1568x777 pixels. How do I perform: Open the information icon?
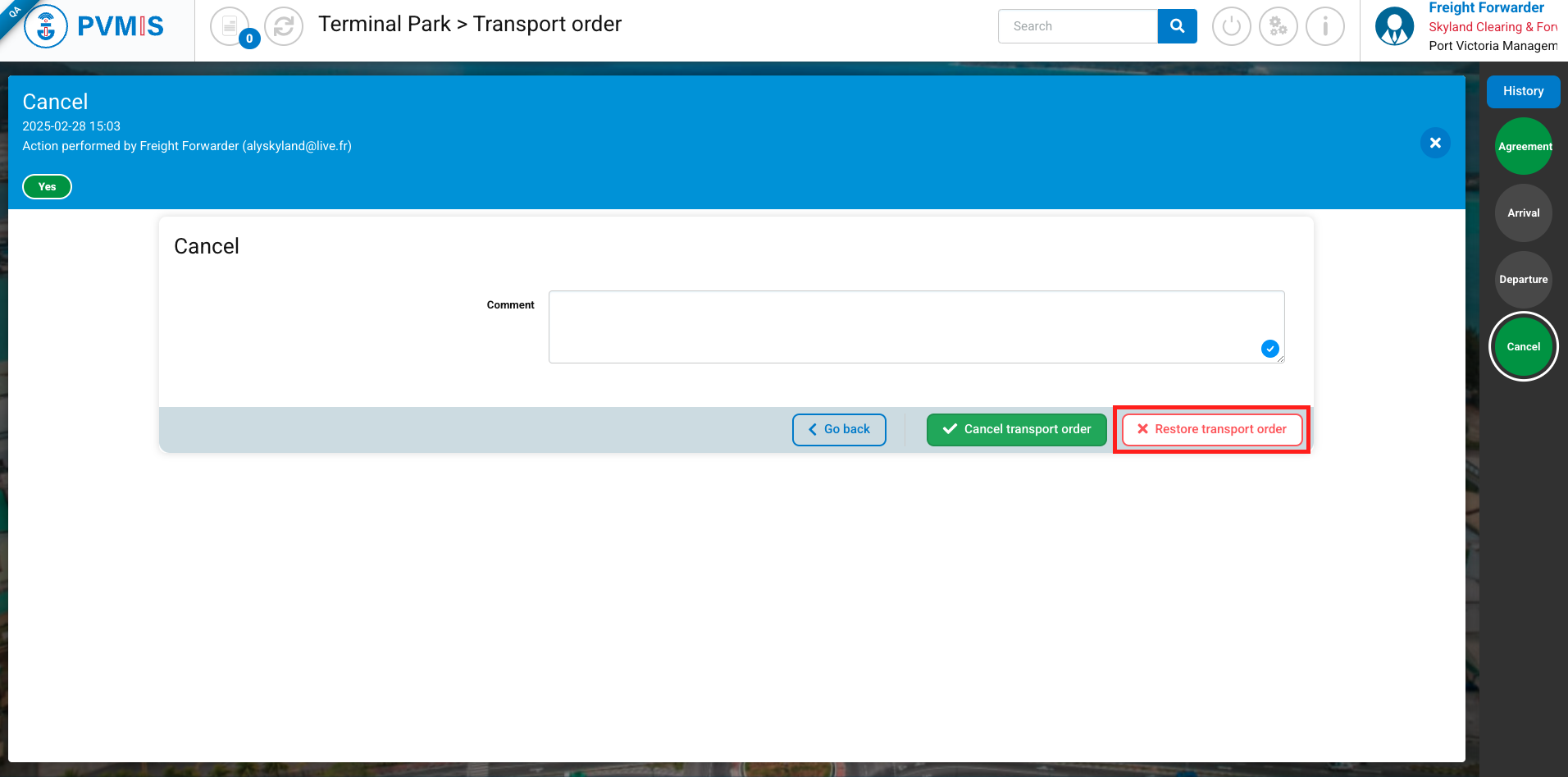click(1324, 26)
